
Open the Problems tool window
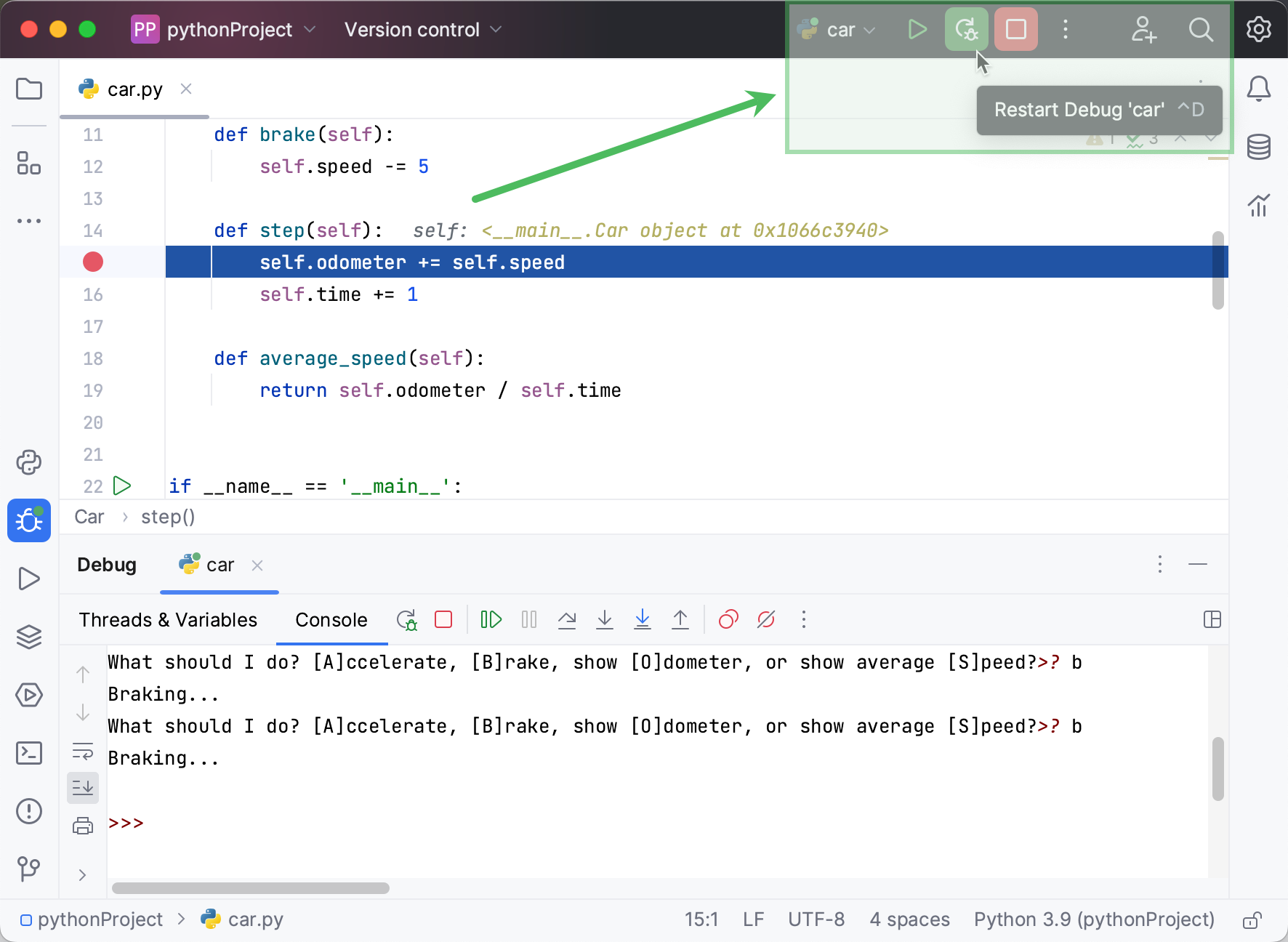point(29,811)
